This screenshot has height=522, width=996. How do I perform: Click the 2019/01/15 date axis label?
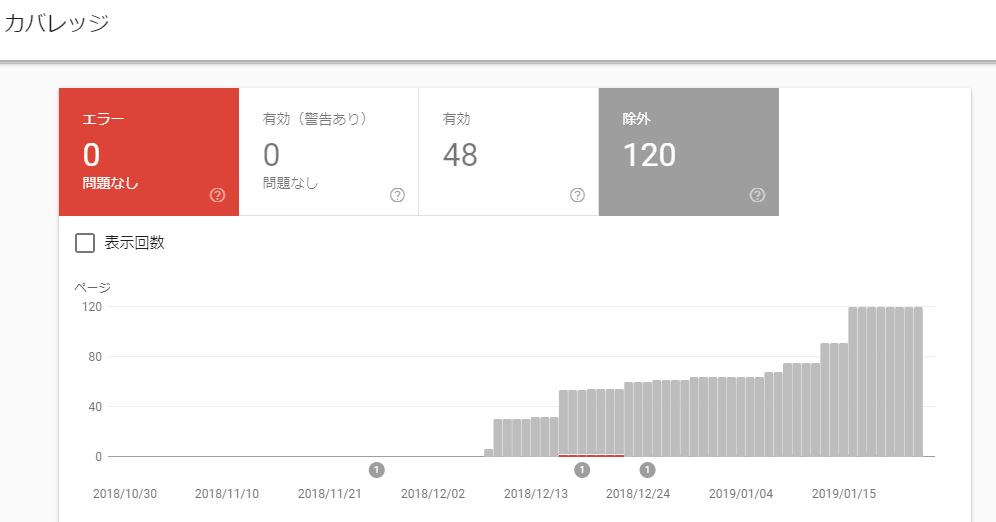pos(844,493)
